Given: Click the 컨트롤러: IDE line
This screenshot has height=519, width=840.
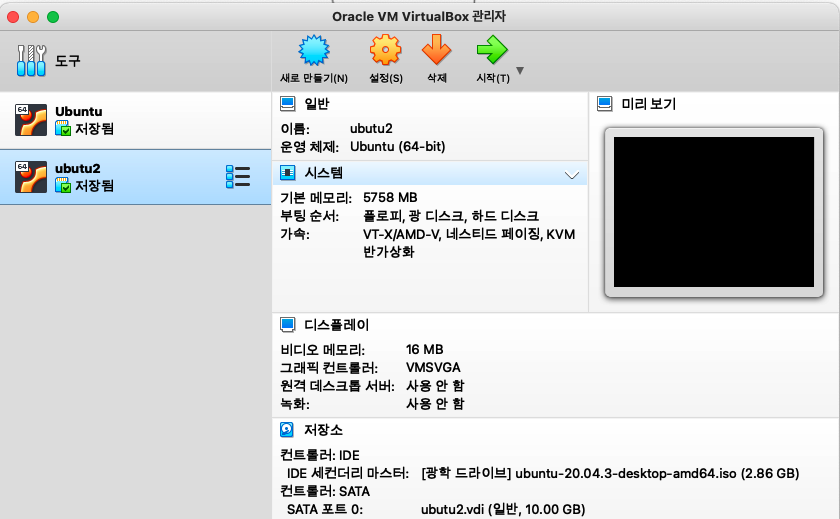Looking at the screenshot, I should [x=320, y=455].
